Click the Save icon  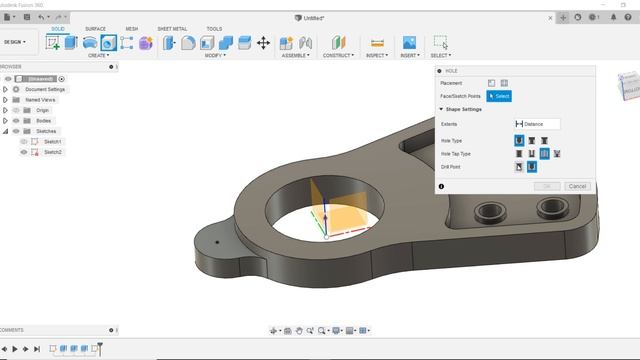point(27,17)
